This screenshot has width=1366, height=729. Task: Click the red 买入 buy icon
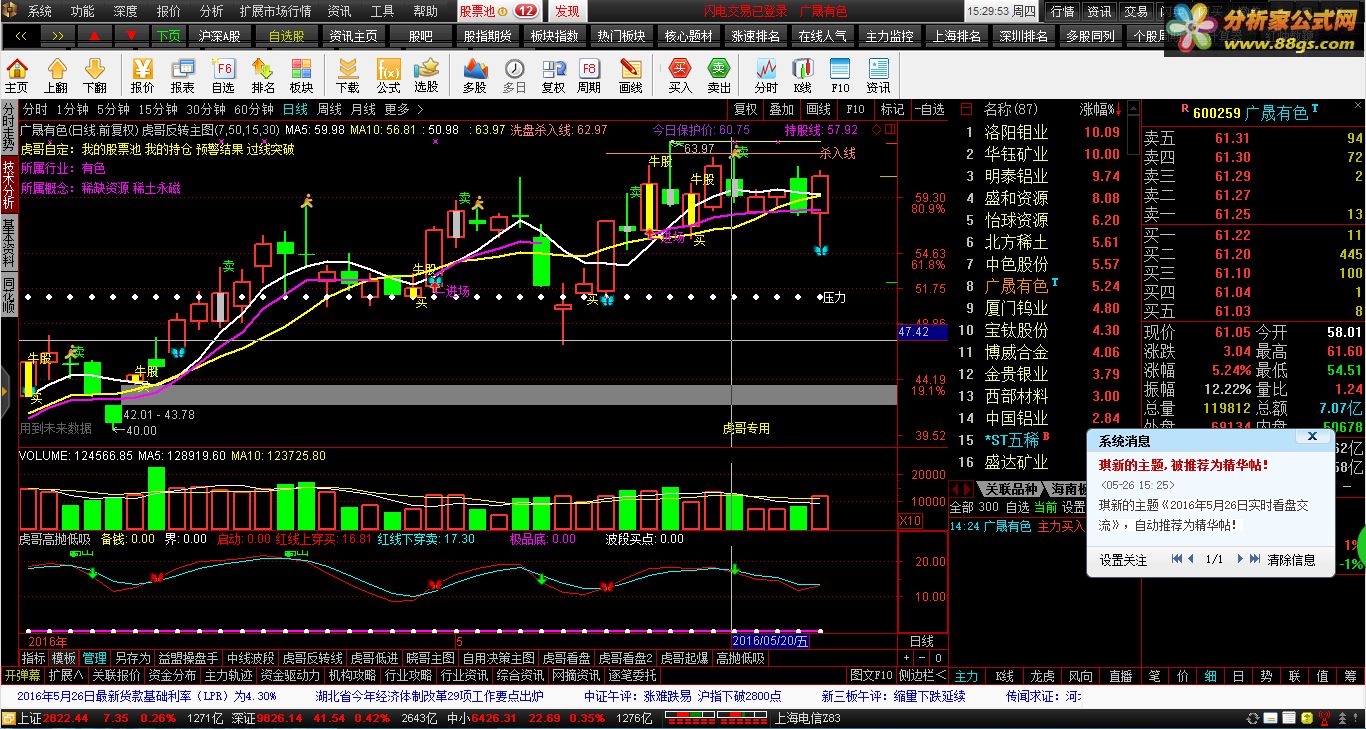(x=680, y=76)
